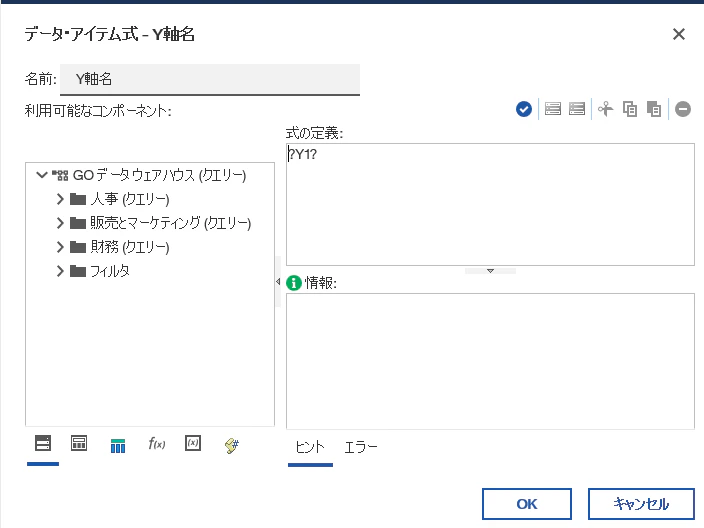Click the OK button

click(527, 504)
